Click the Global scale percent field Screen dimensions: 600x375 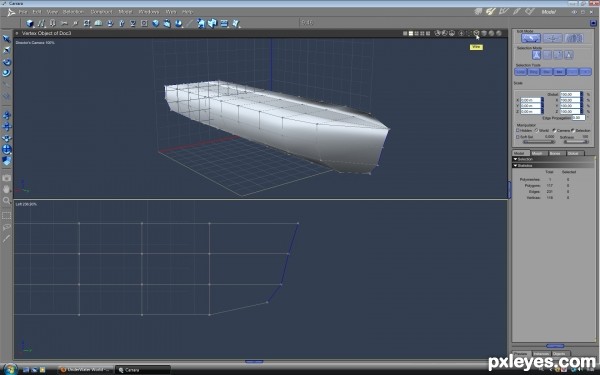(570, 94)
